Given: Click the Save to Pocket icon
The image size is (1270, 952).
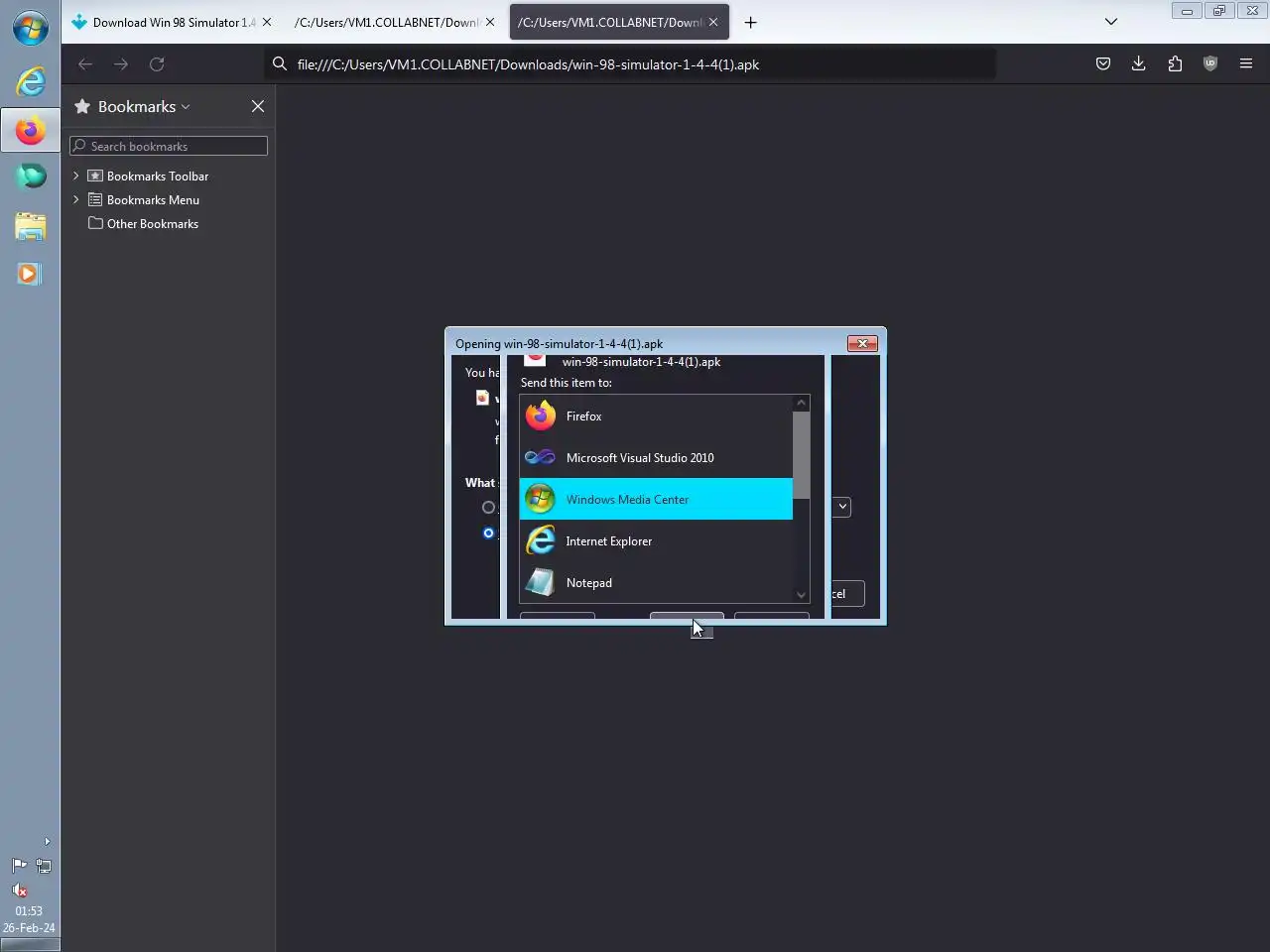Looking at the screenshot, I should tap(1103, 64).
